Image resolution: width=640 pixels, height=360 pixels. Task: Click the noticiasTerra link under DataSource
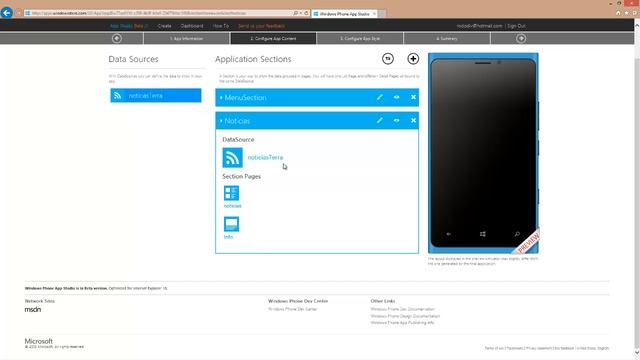[x=265, y=157]
